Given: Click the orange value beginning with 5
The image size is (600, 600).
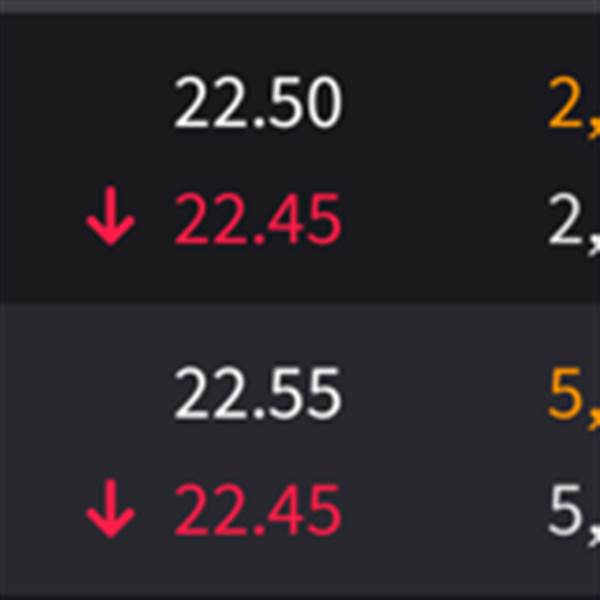Looking at the screenshot, I should 574,397.
